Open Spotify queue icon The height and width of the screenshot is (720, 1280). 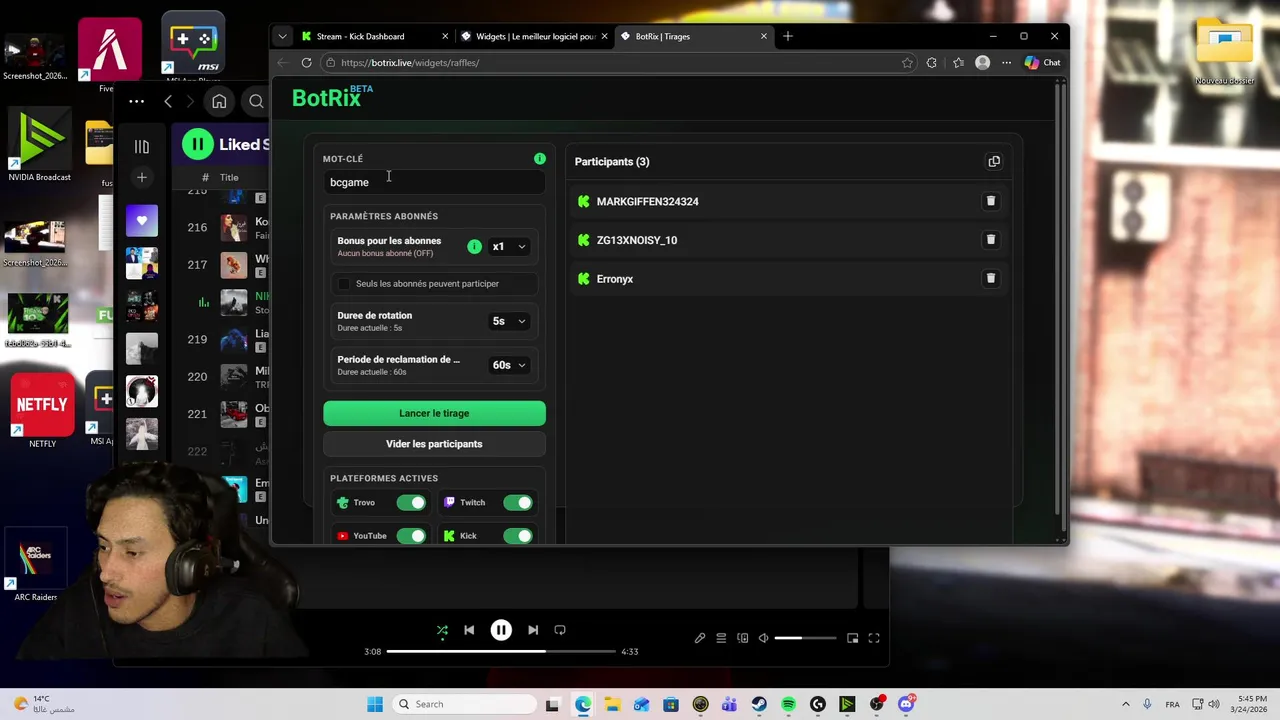721,638
